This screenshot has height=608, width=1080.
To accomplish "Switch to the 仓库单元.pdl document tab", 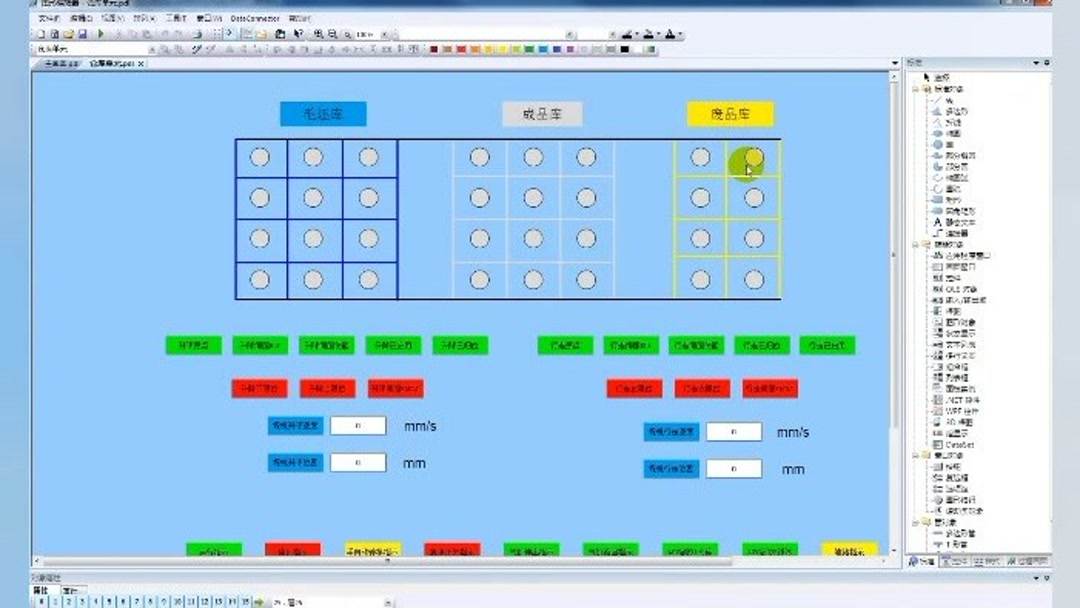I will click(x=110, y=62).
